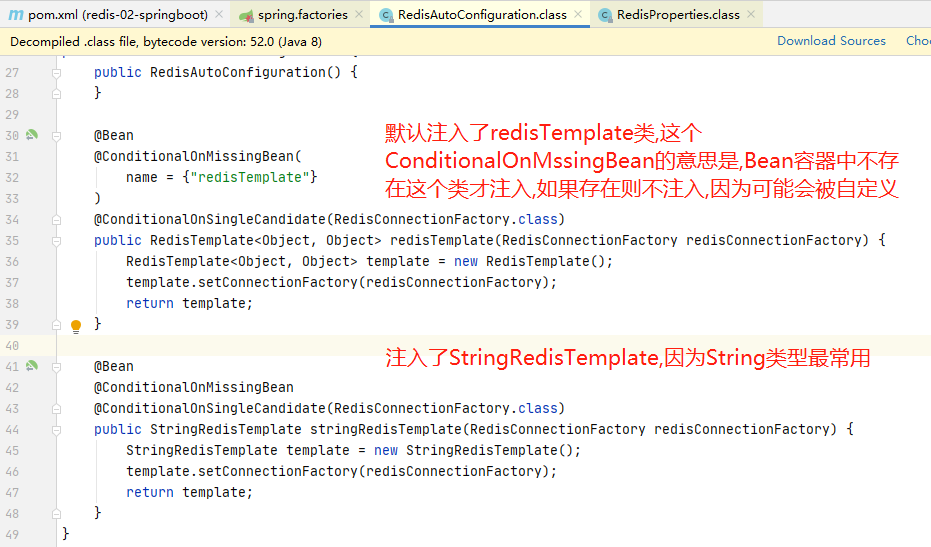
Task: Toggle the fold end marker at line 39
Action: 56,325
